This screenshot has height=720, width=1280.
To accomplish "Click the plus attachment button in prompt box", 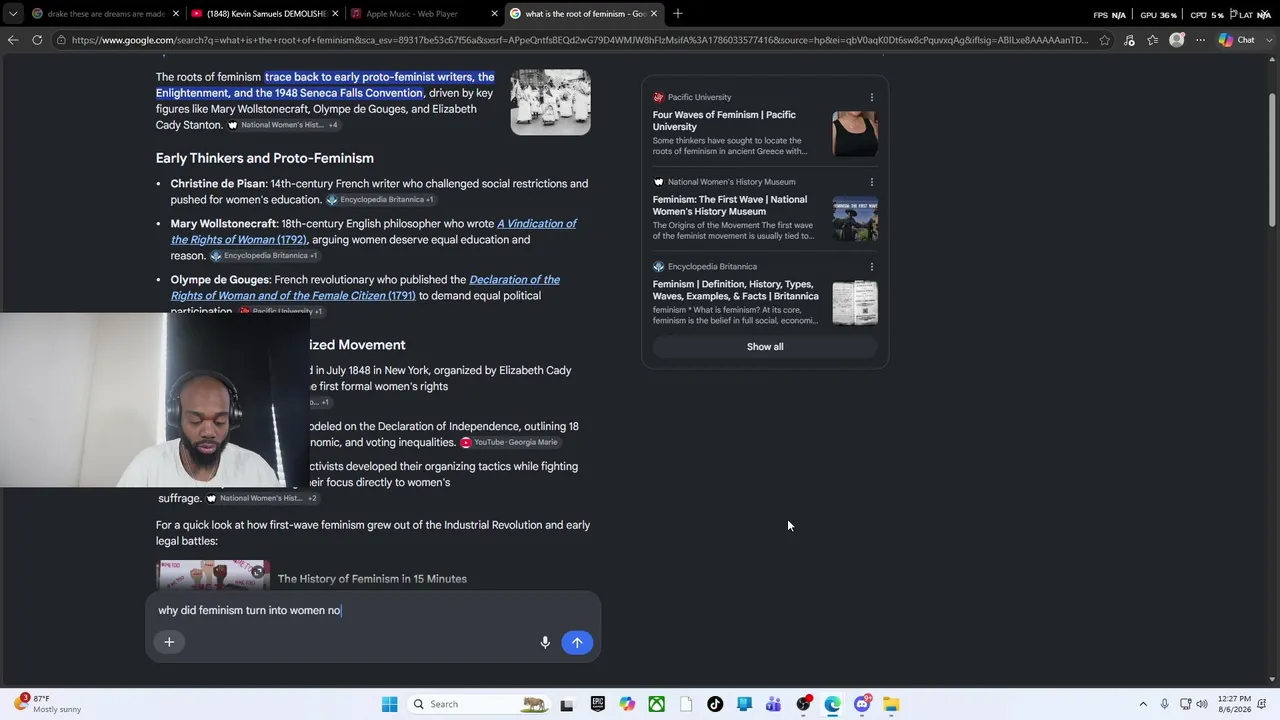I will (169, 642).
